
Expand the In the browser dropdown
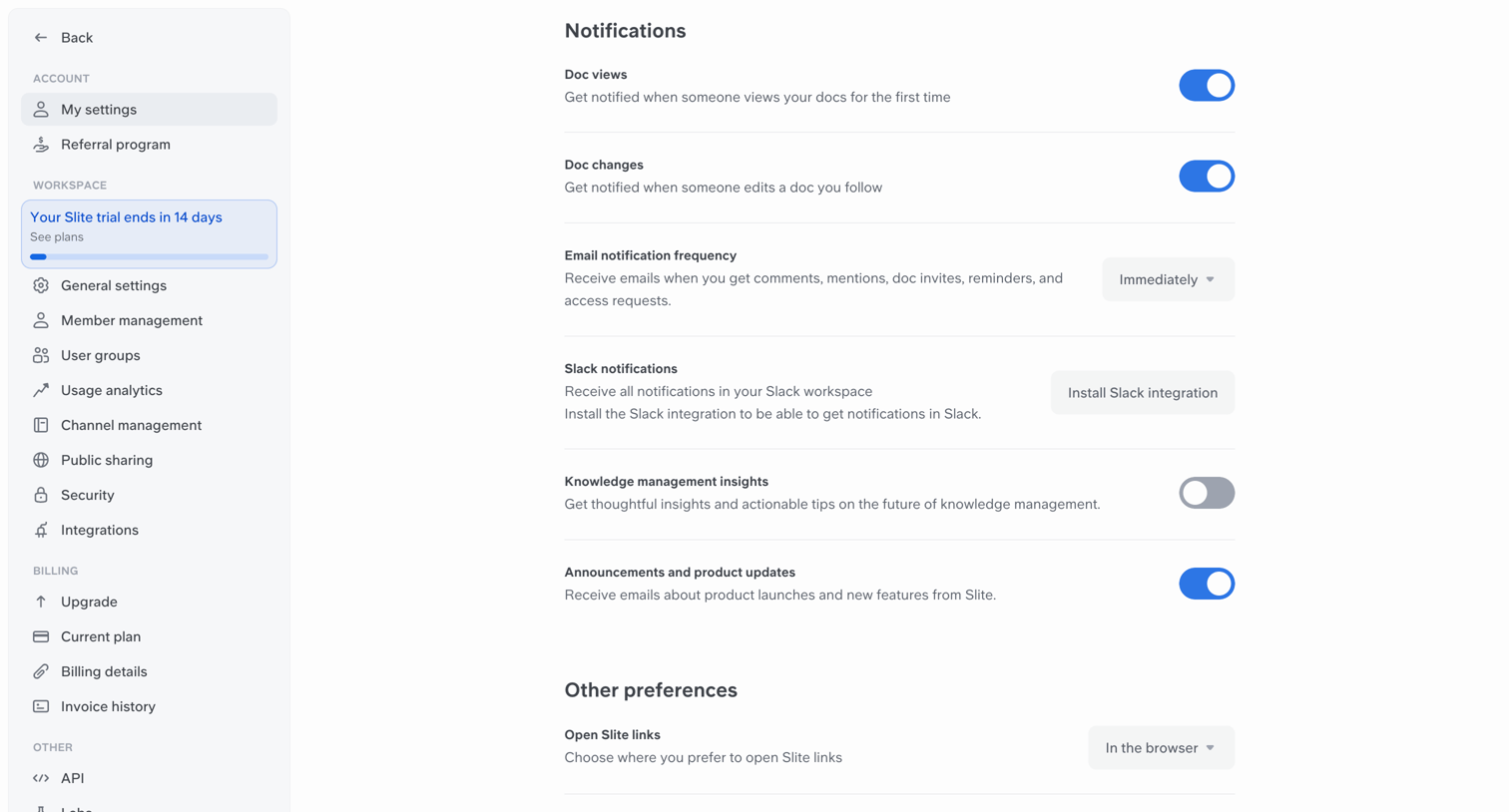1161,748
